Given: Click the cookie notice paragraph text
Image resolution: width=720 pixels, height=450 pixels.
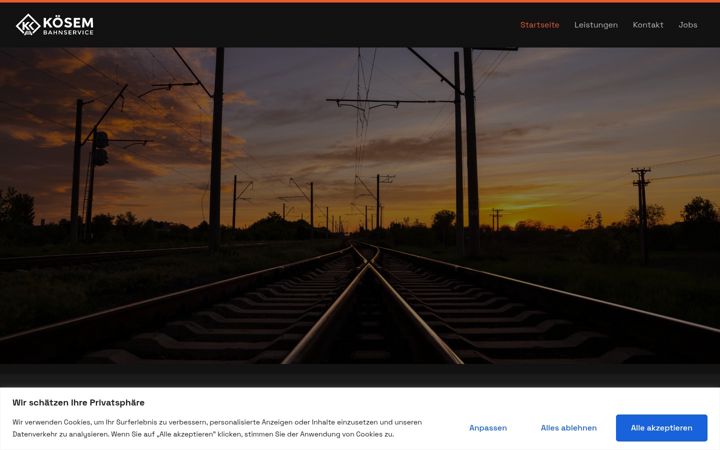Looking at the screenshot, I should (x=217, y=428).
